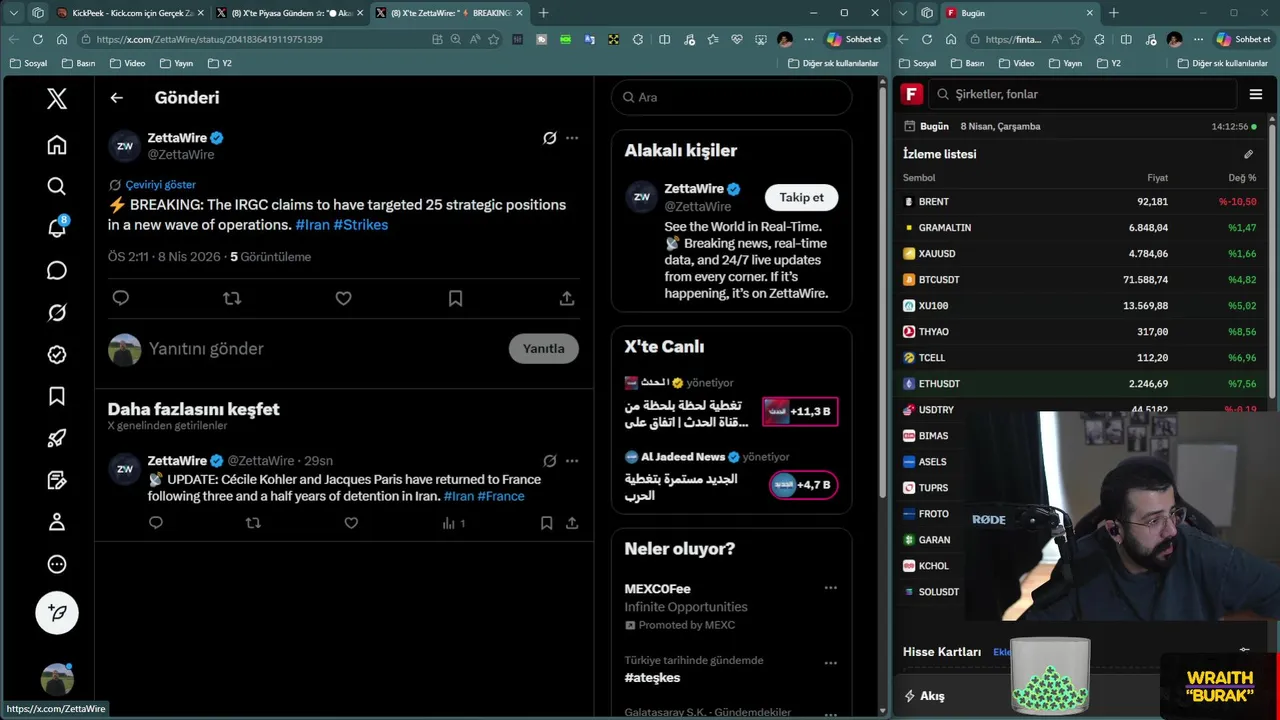Open Explore via sidebar magnifier icon
Viewport: 1280px width, 720px height.
click(x=57, y=187)
